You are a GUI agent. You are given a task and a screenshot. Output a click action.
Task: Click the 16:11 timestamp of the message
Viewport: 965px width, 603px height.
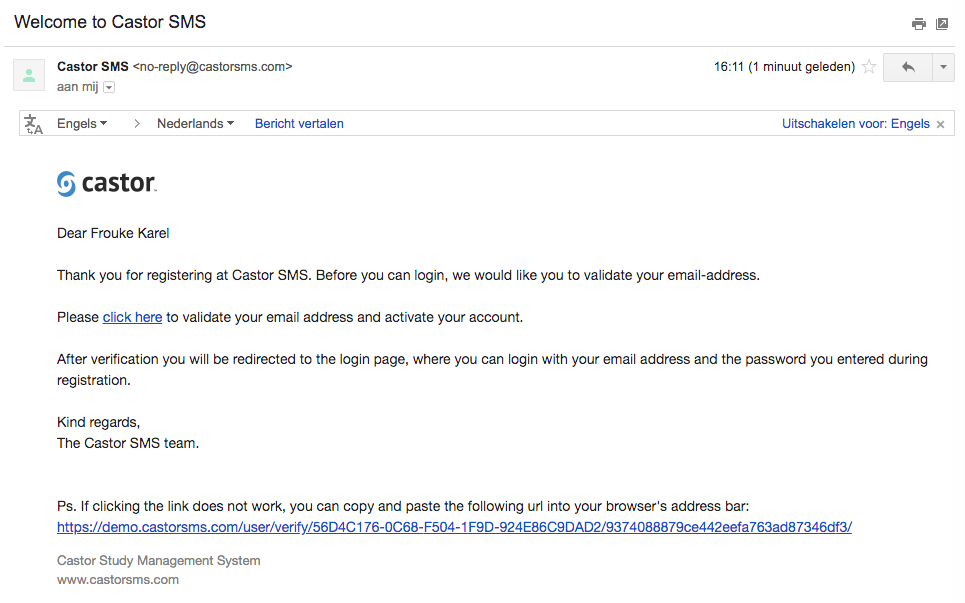point(728,67)
